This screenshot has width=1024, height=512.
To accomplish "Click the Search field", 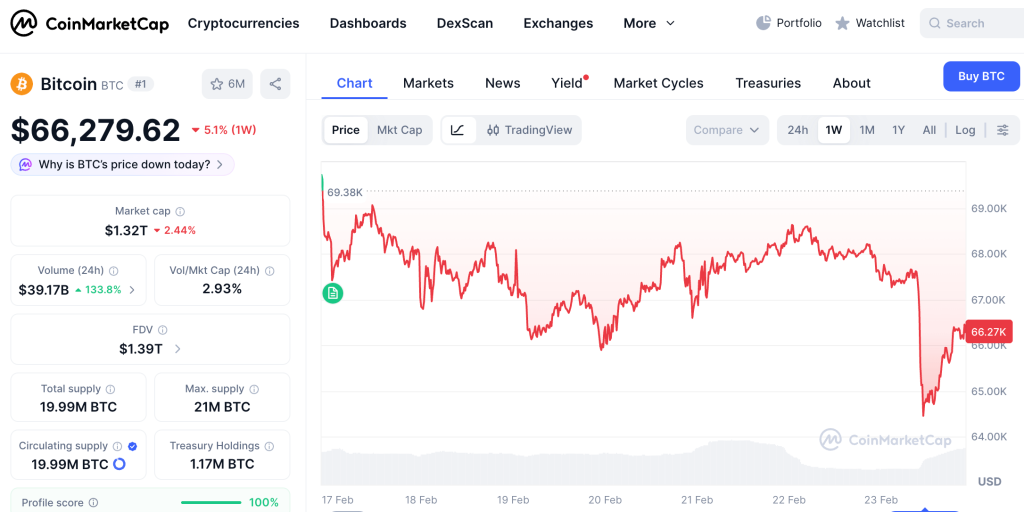I will [972, 24].
